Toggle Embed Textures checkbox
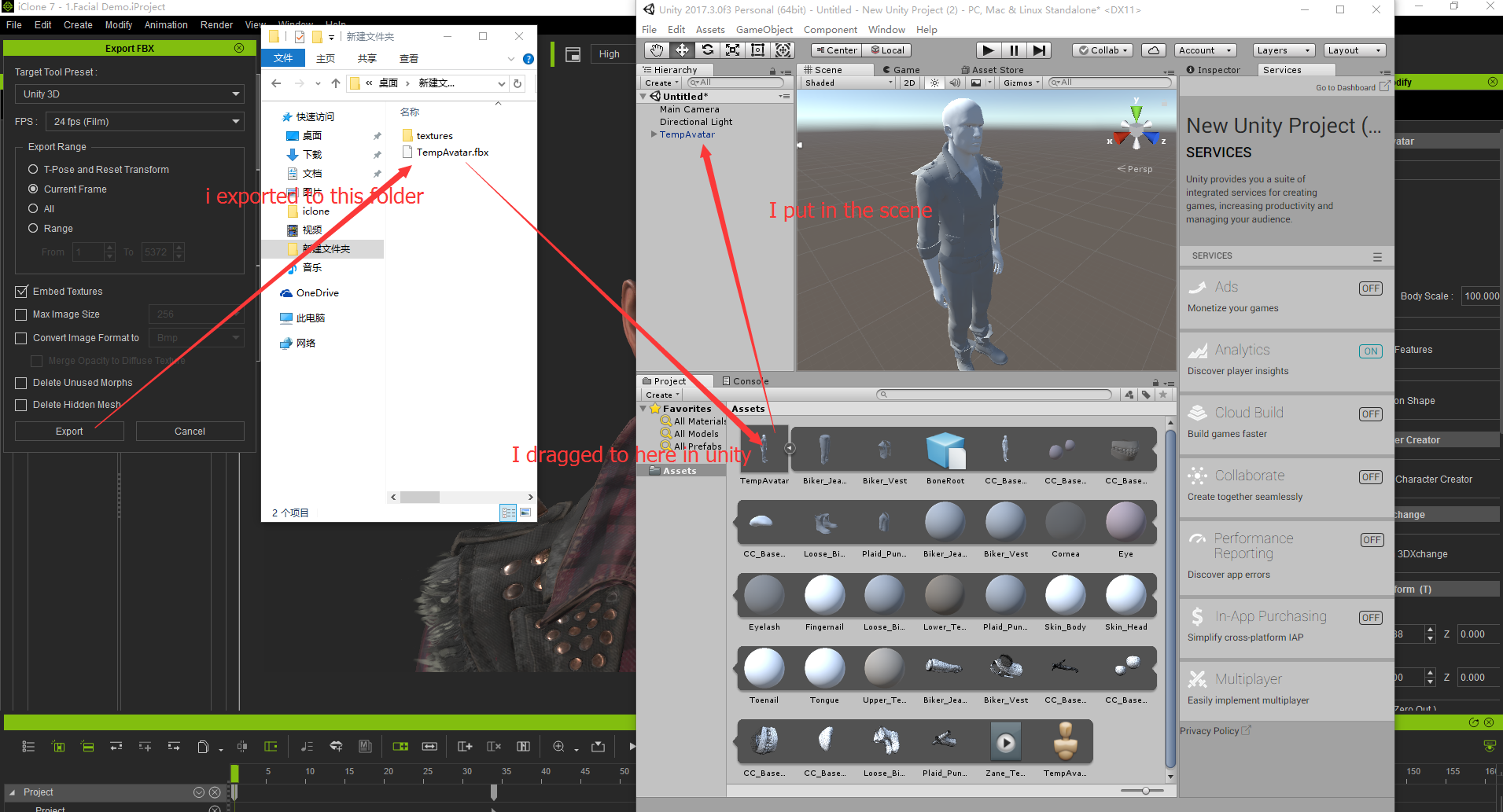This screenshot has width=1503, height=812. tap(21, 292)
